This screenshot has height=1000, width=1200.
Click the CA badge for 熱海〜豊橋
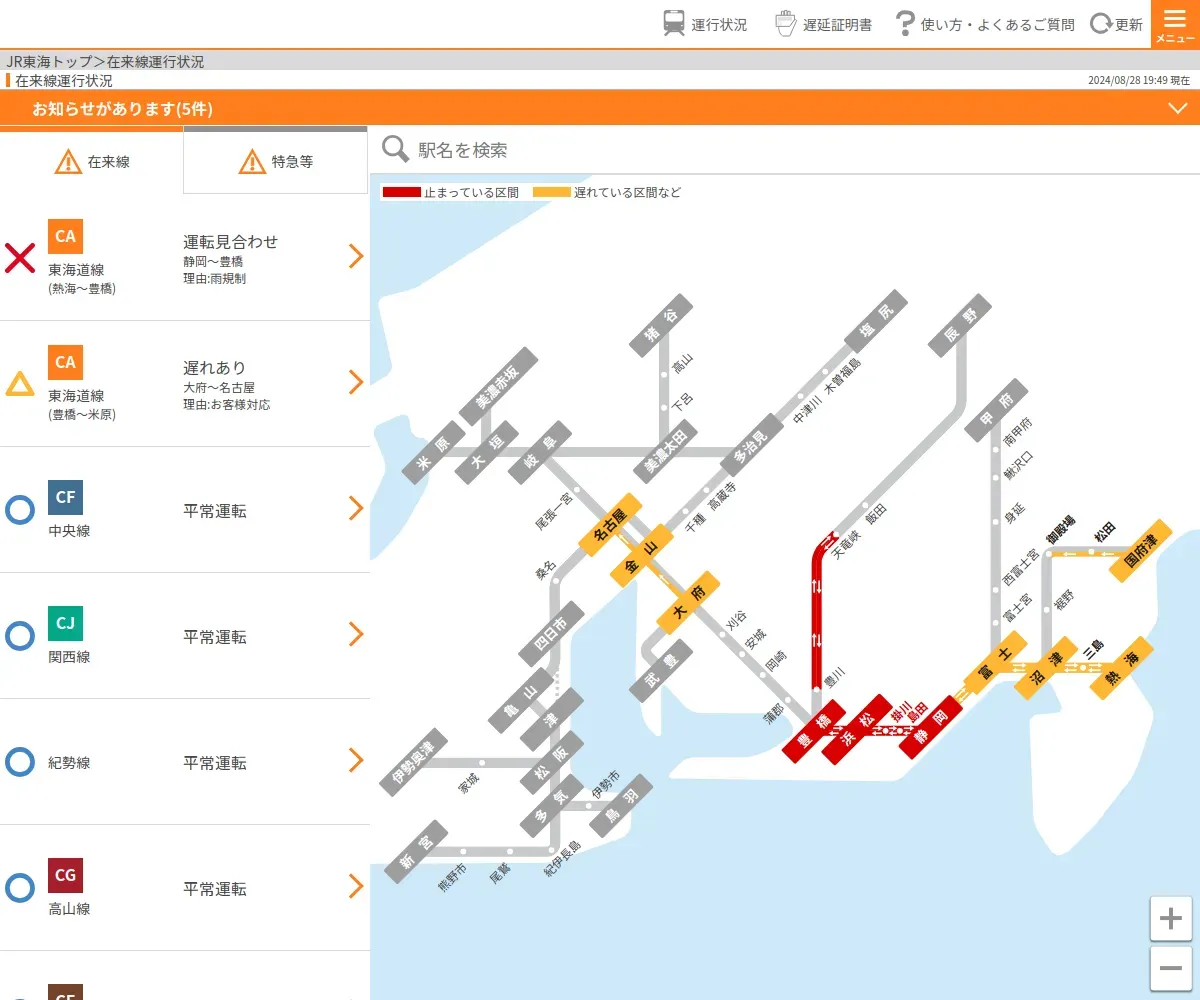pos(65,236)
